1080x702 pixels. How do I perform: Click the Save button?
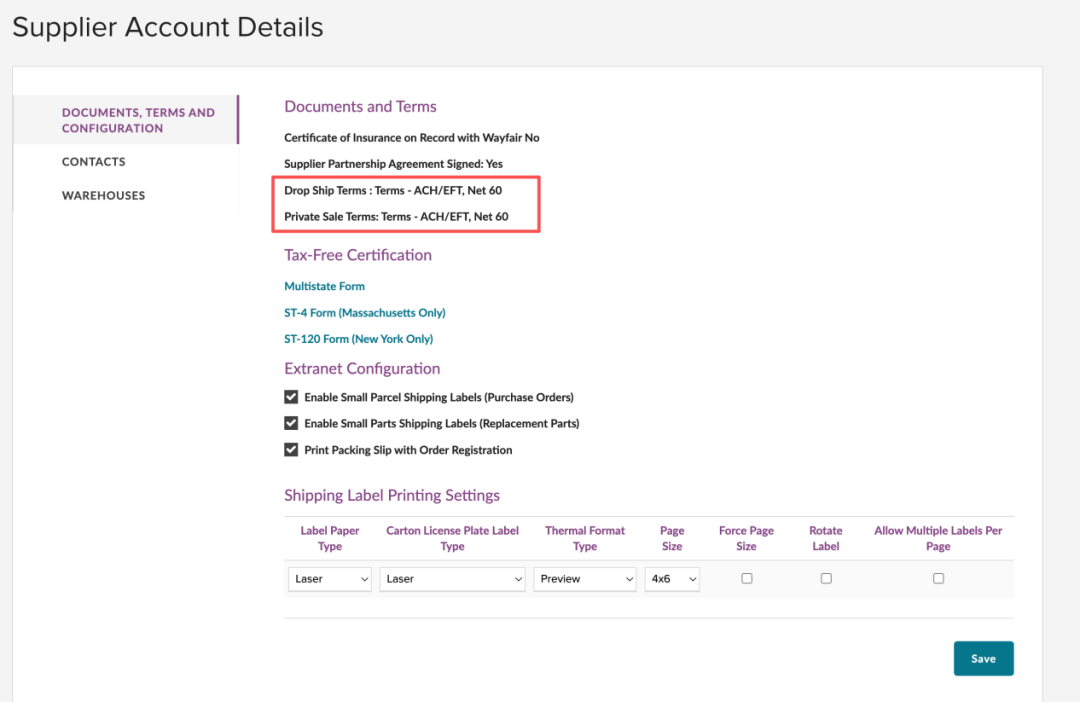tap(984, 659)
